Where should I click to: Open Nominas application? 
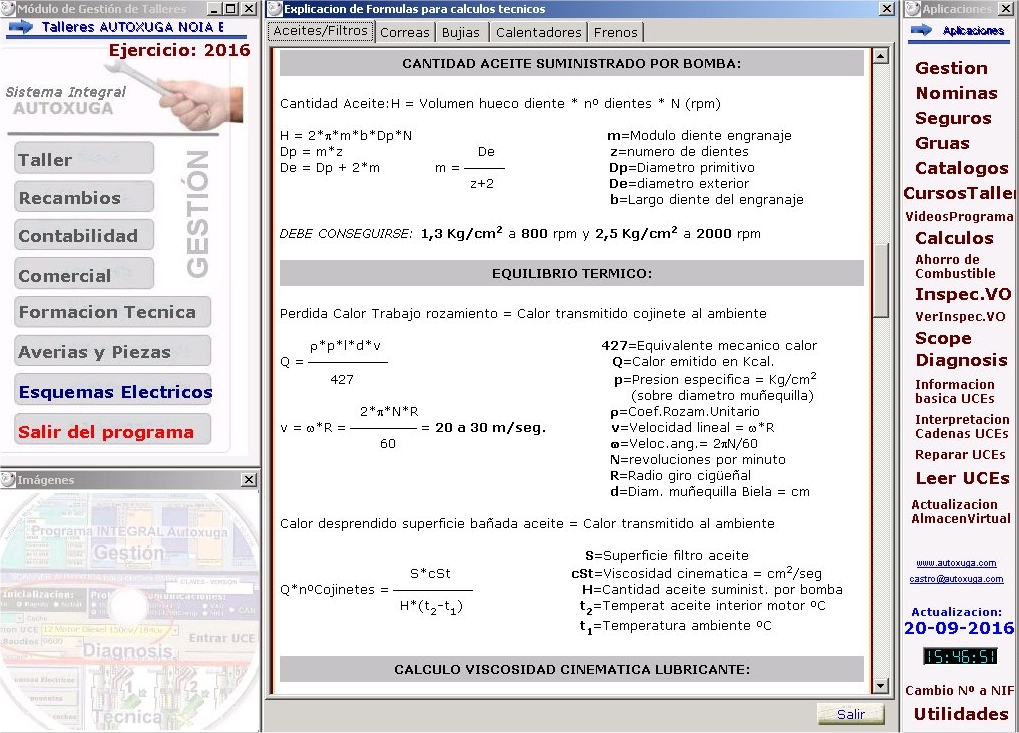(x=956, y=93)
